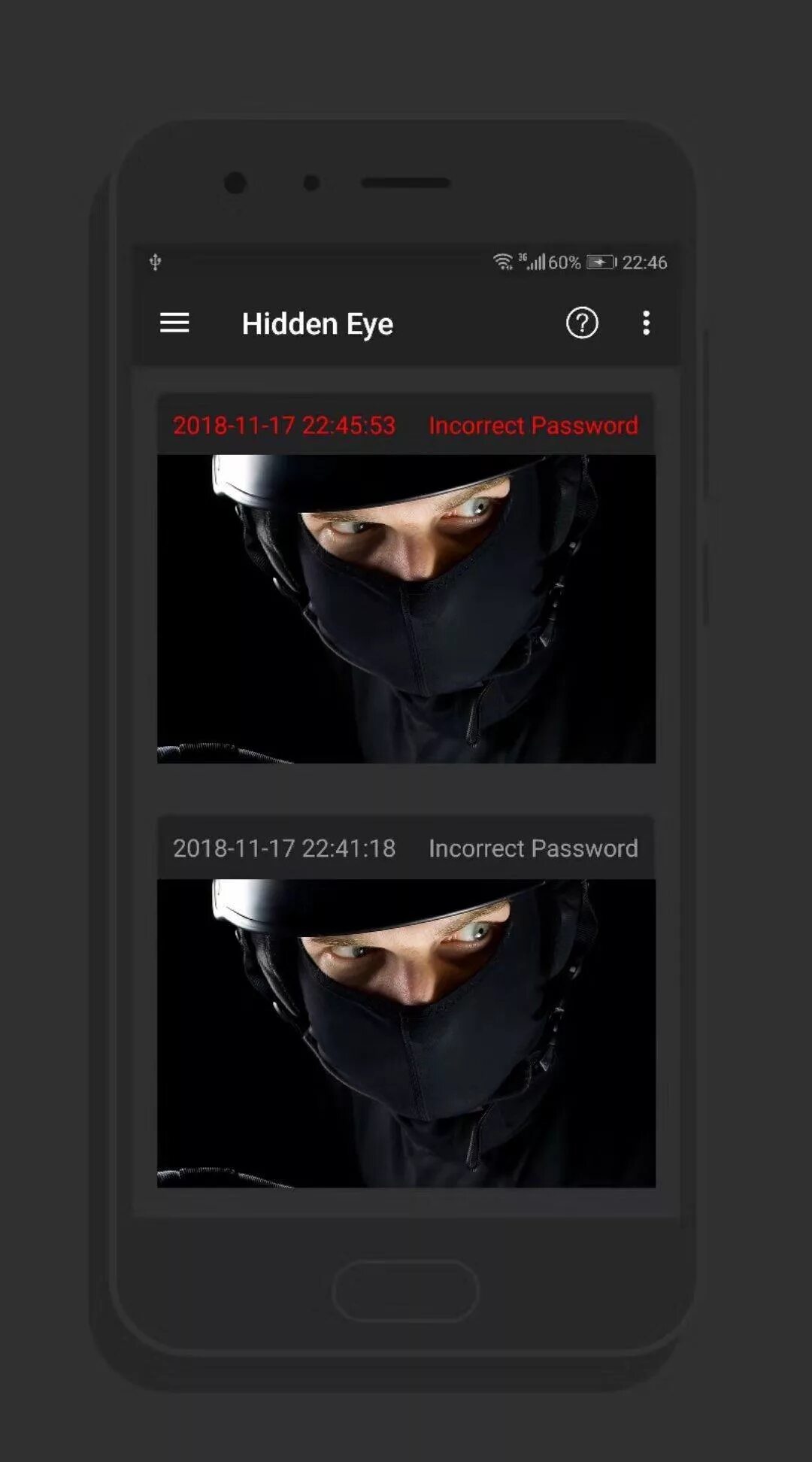
Task: Tap the phone home button
Action: [405, 1291]
